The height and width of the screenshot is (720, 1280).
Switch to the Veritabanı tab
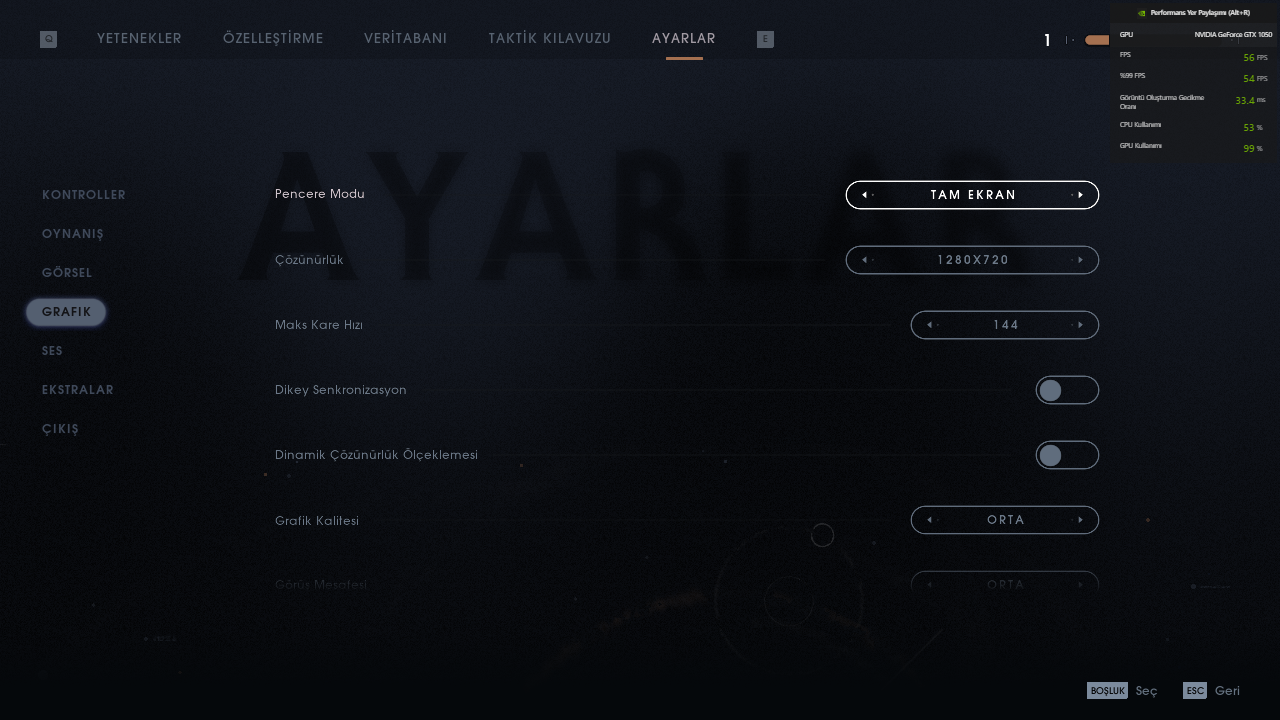(x=406, y=39)
